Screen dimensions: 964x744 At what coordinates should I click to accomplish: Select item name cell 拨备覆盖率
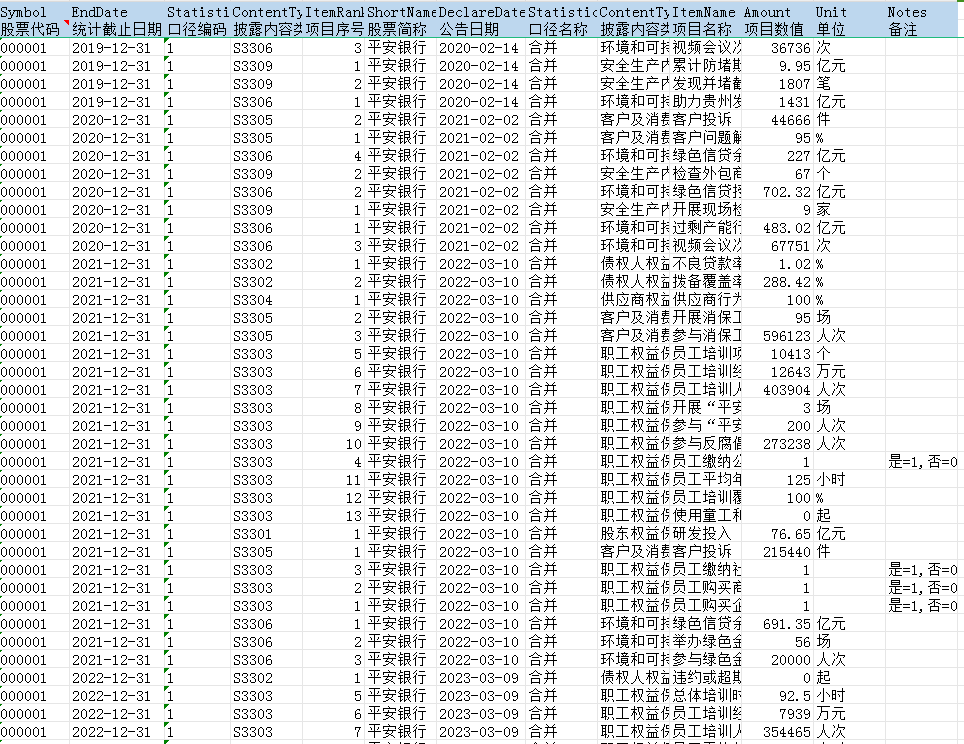706,282
